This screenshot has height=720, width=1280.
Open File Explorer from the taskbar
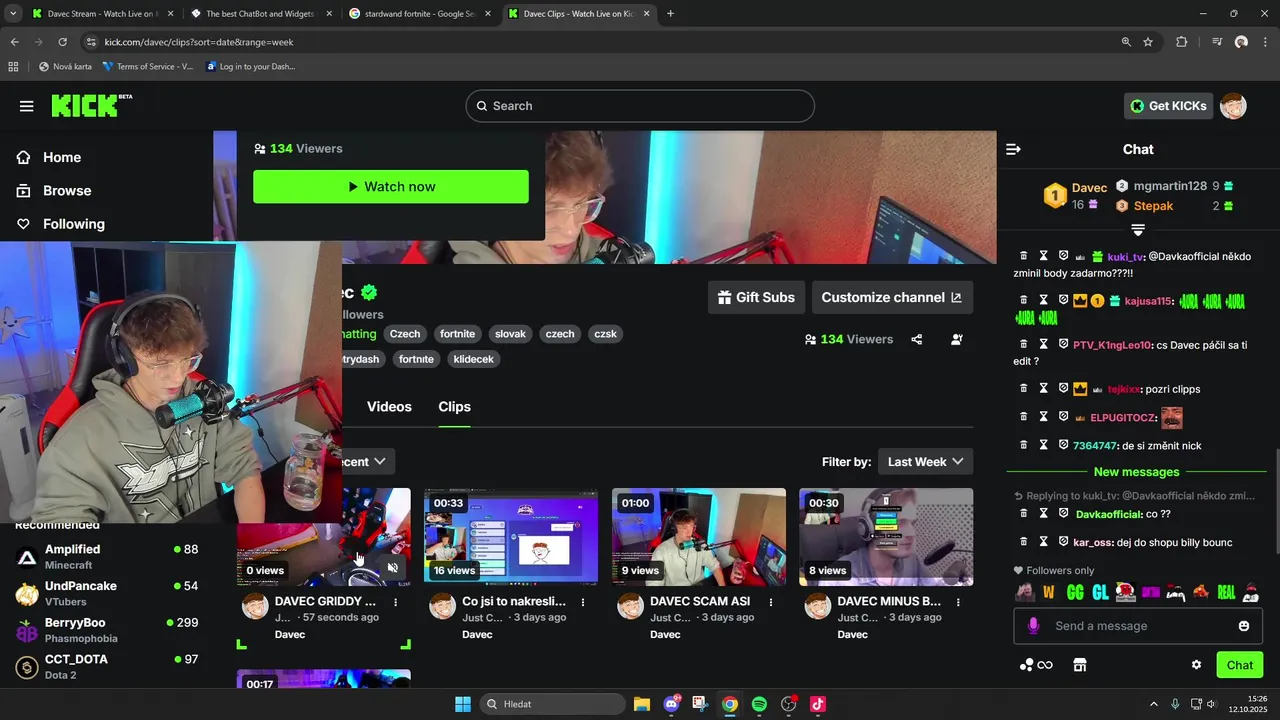(x=642, y=704)
